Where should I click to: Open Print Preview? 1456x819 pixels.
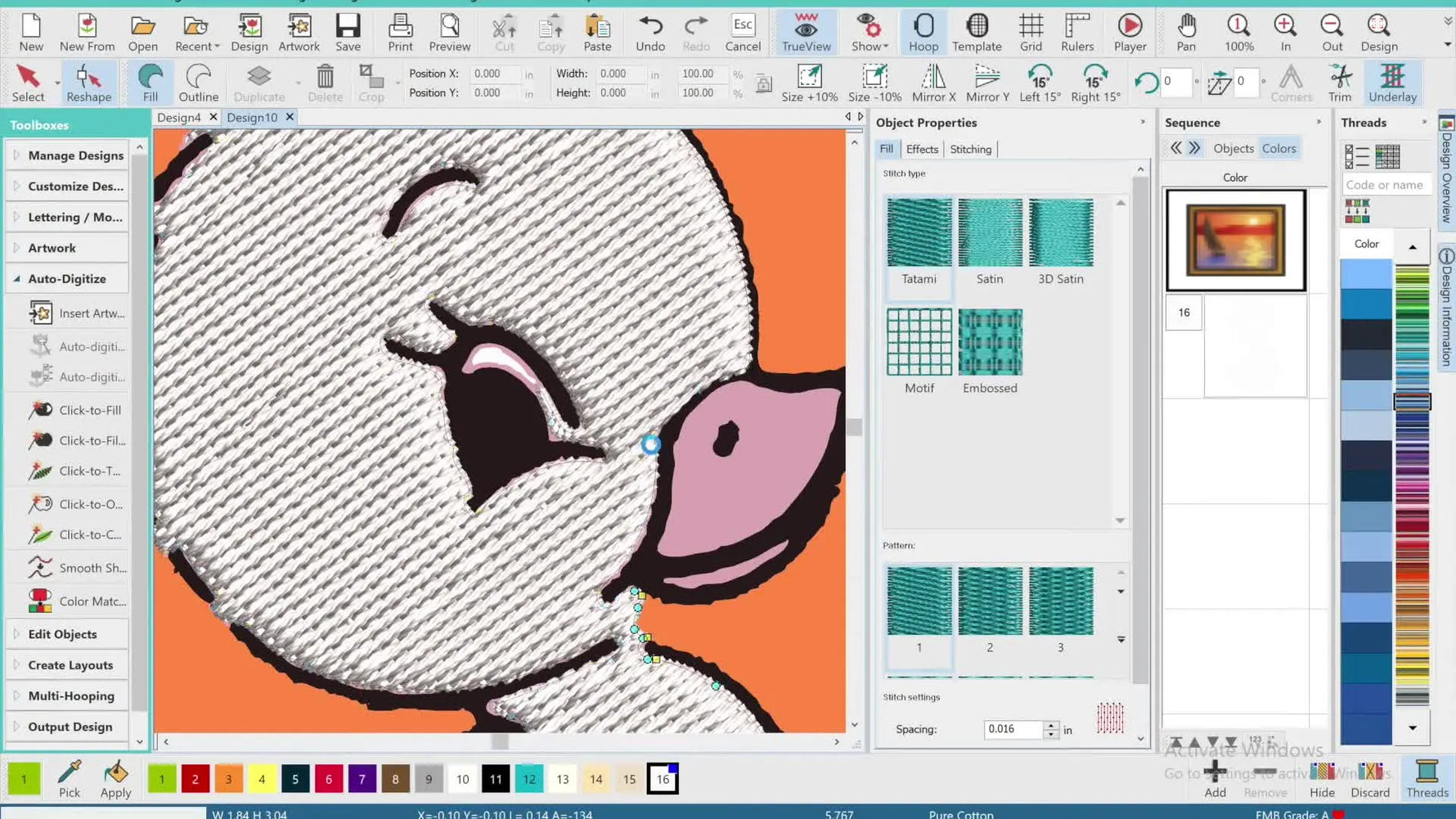[x=449, y=33]
